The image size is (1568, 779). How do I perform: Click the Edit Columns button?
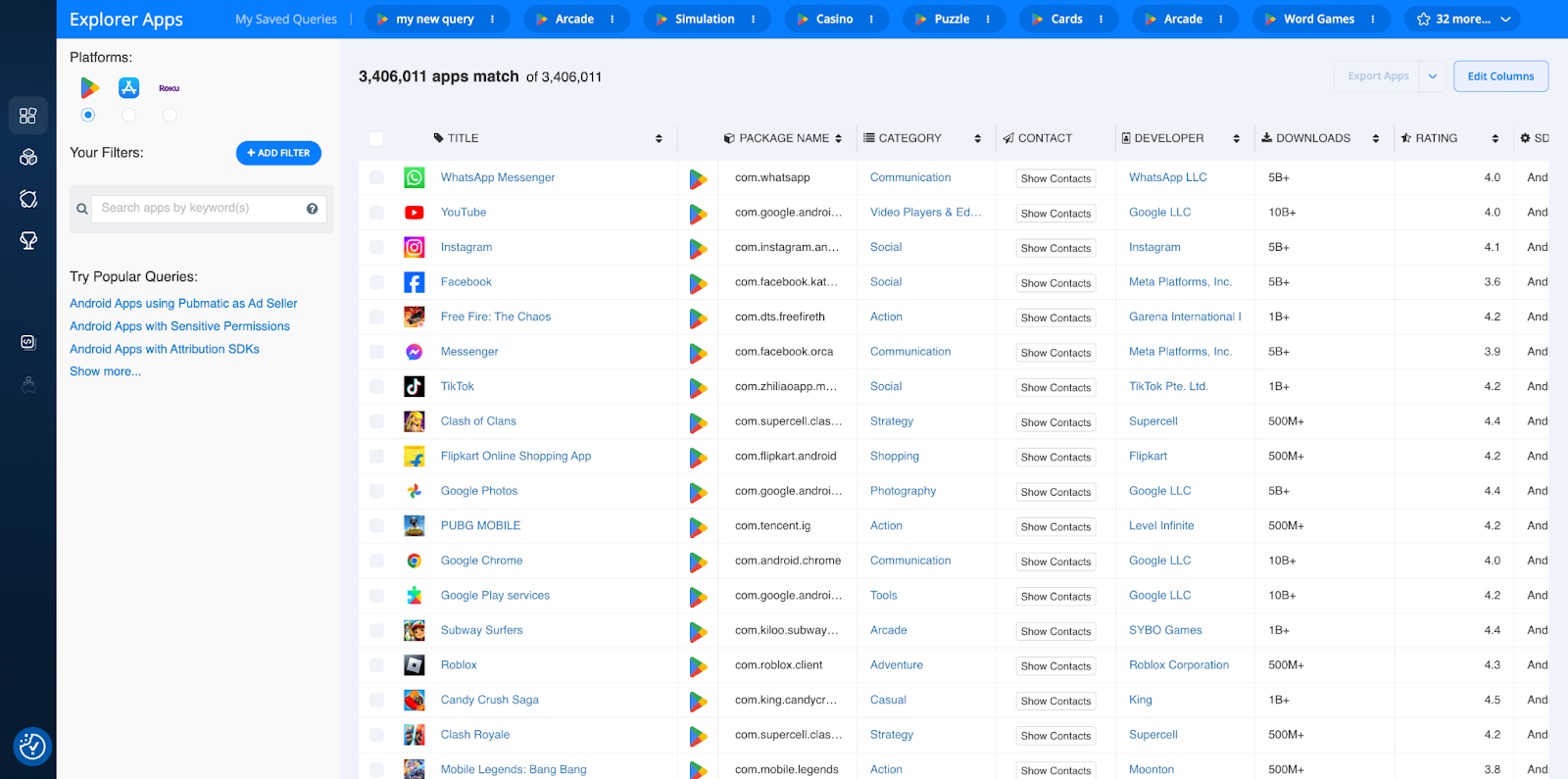coord(1500,76)
